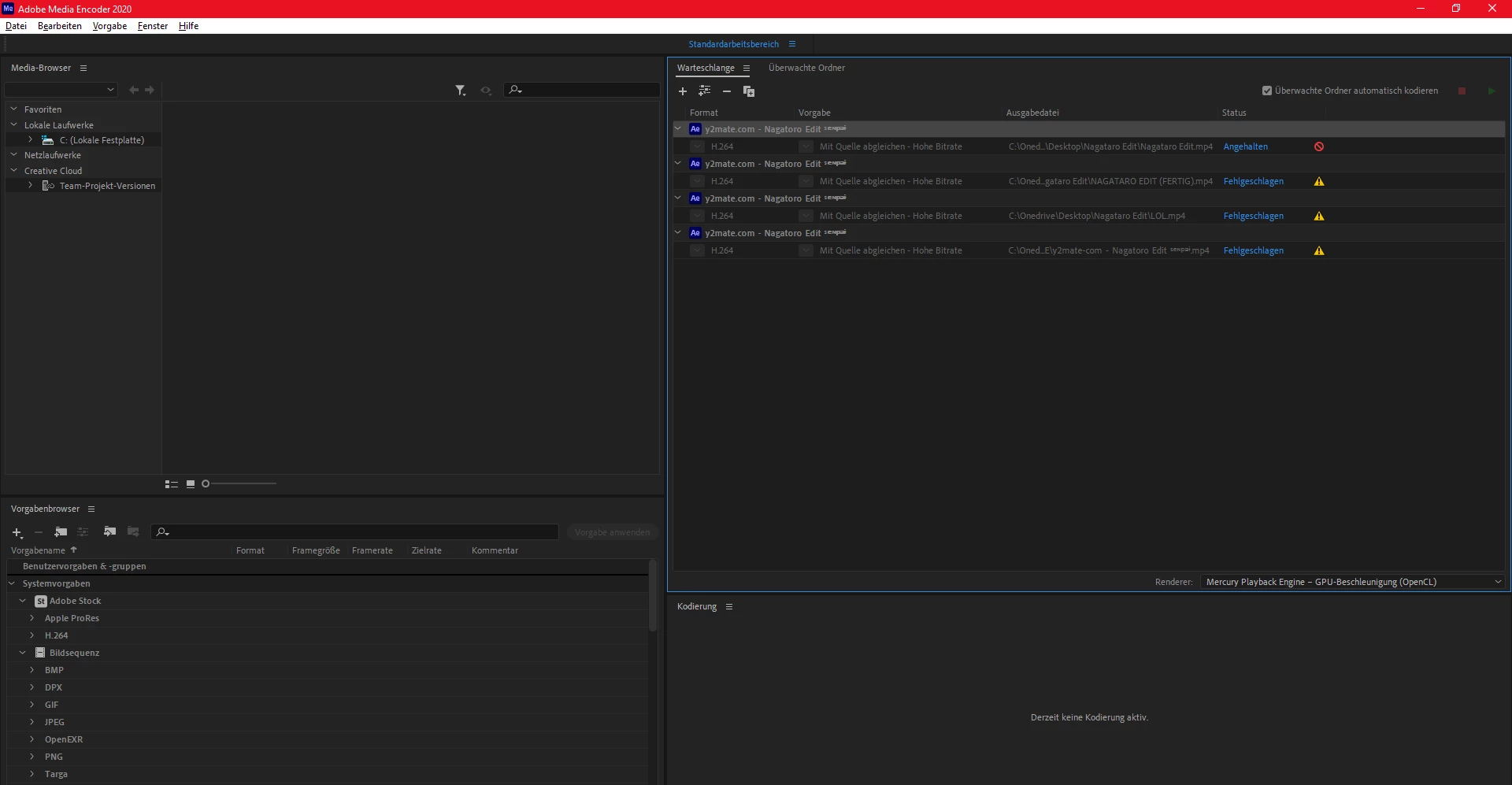Open the Fenster menu
The image size is (1512, 785).
click(153, 26)
